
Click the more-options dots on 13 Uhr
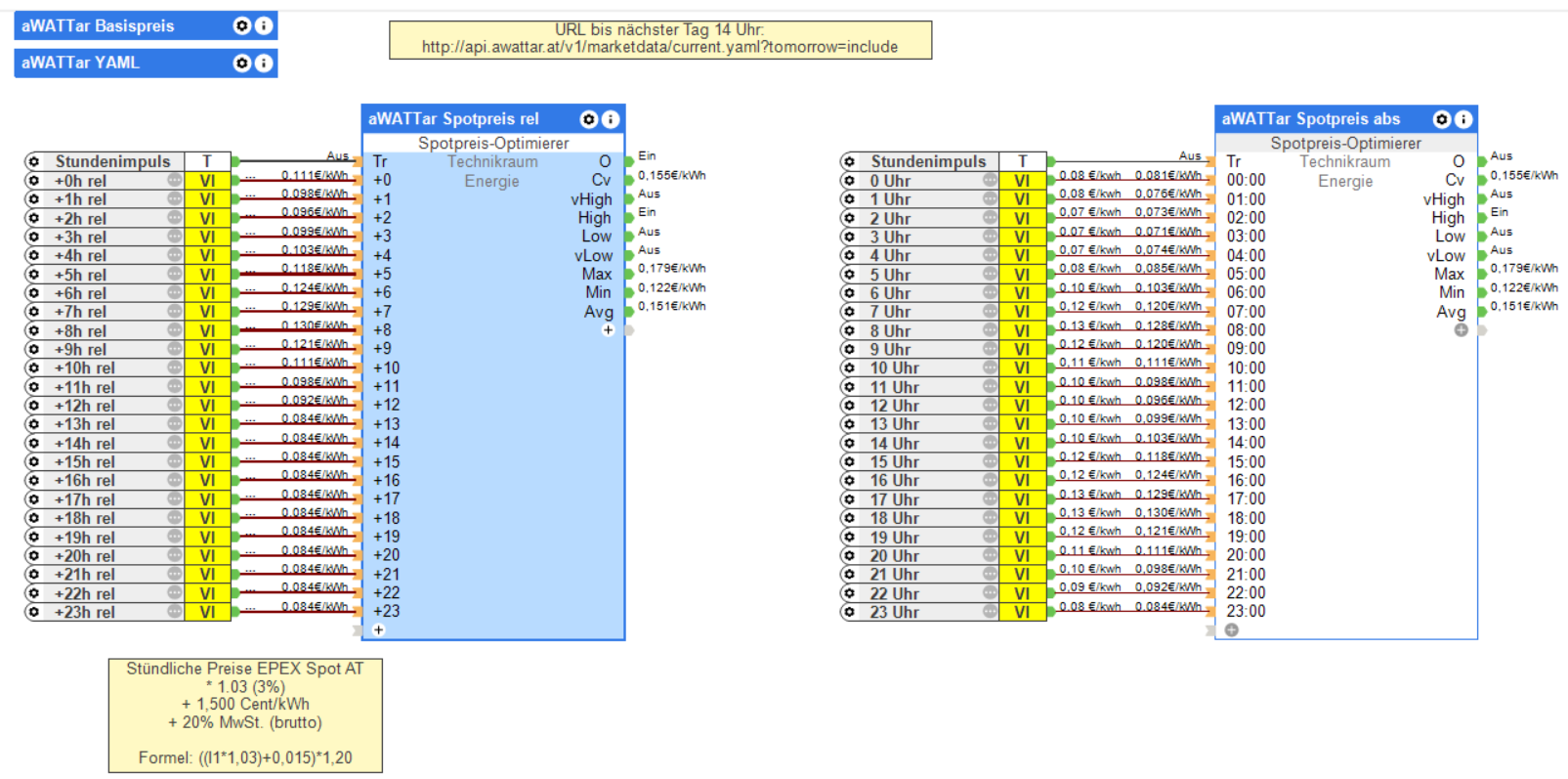990,424
